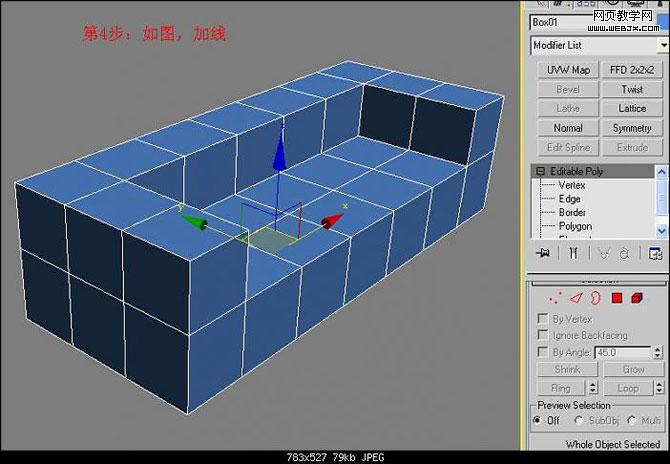Select Off preview selection radio
The image size is (670, 464).
(x=538, y=420)
